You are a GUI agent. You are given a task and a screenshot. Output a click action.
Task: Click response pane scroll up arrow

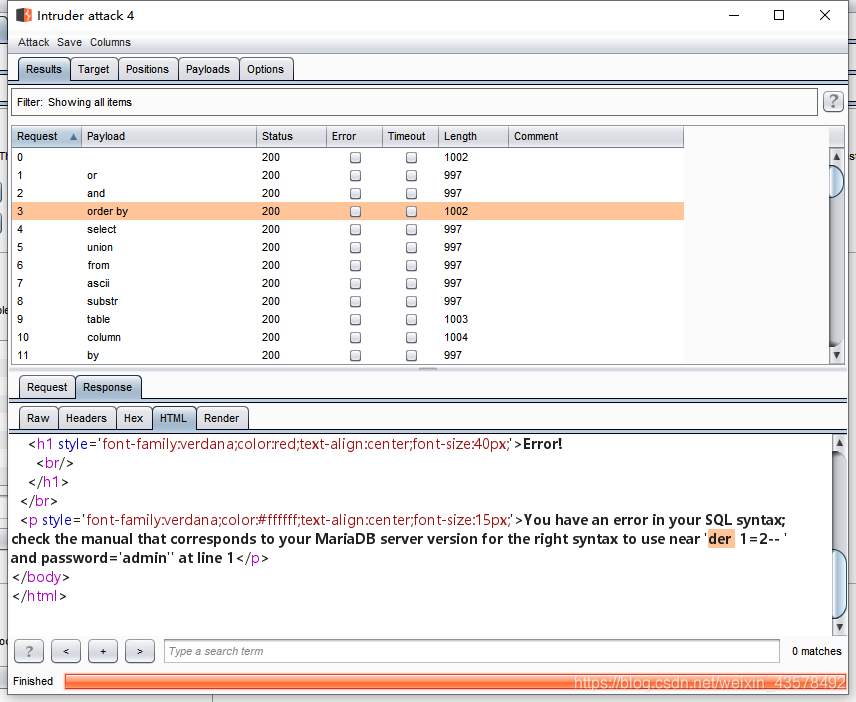[x=840, y=443]
